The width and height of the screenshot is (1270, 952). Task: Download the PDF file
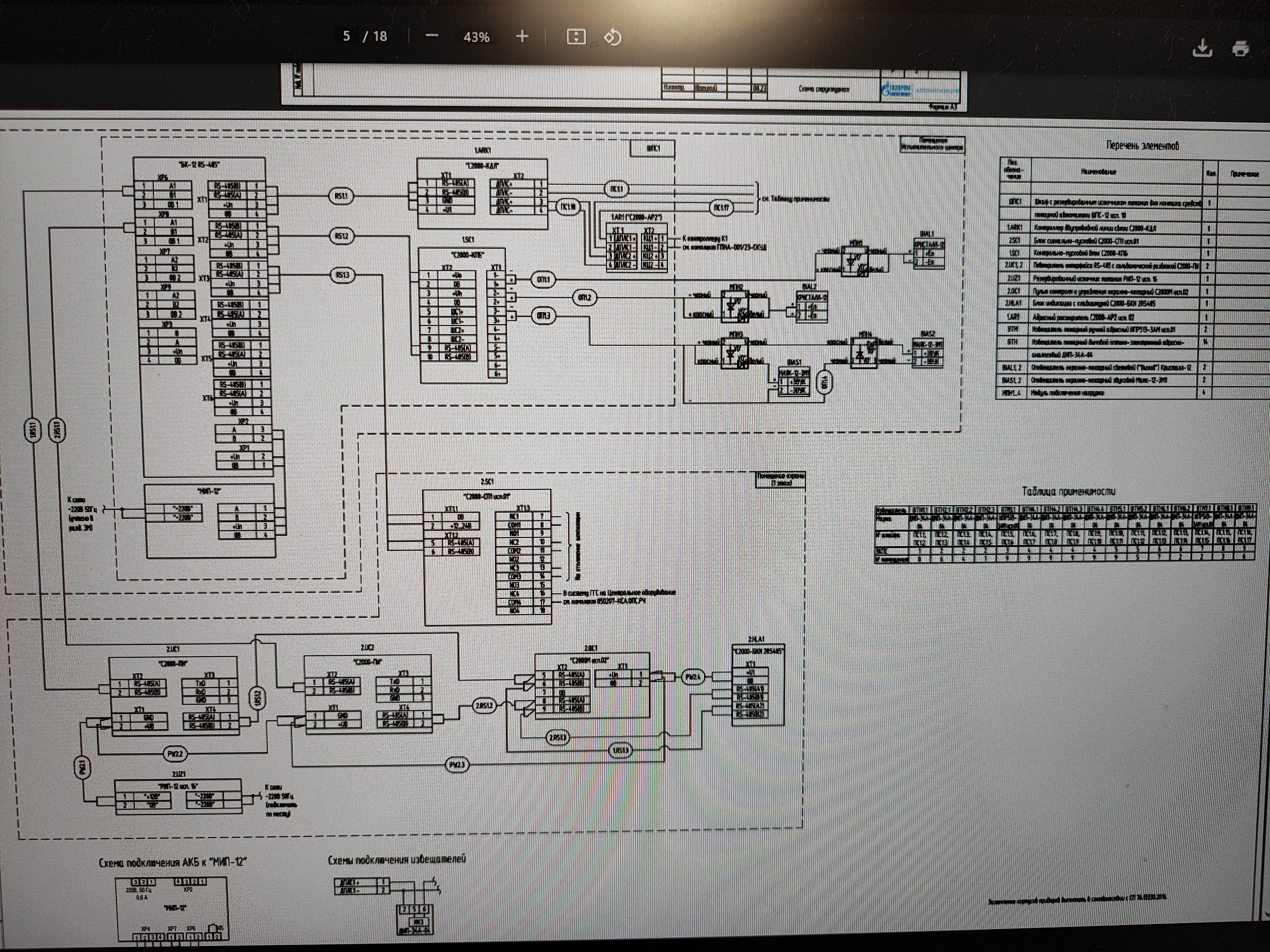tap(1202, 48)
